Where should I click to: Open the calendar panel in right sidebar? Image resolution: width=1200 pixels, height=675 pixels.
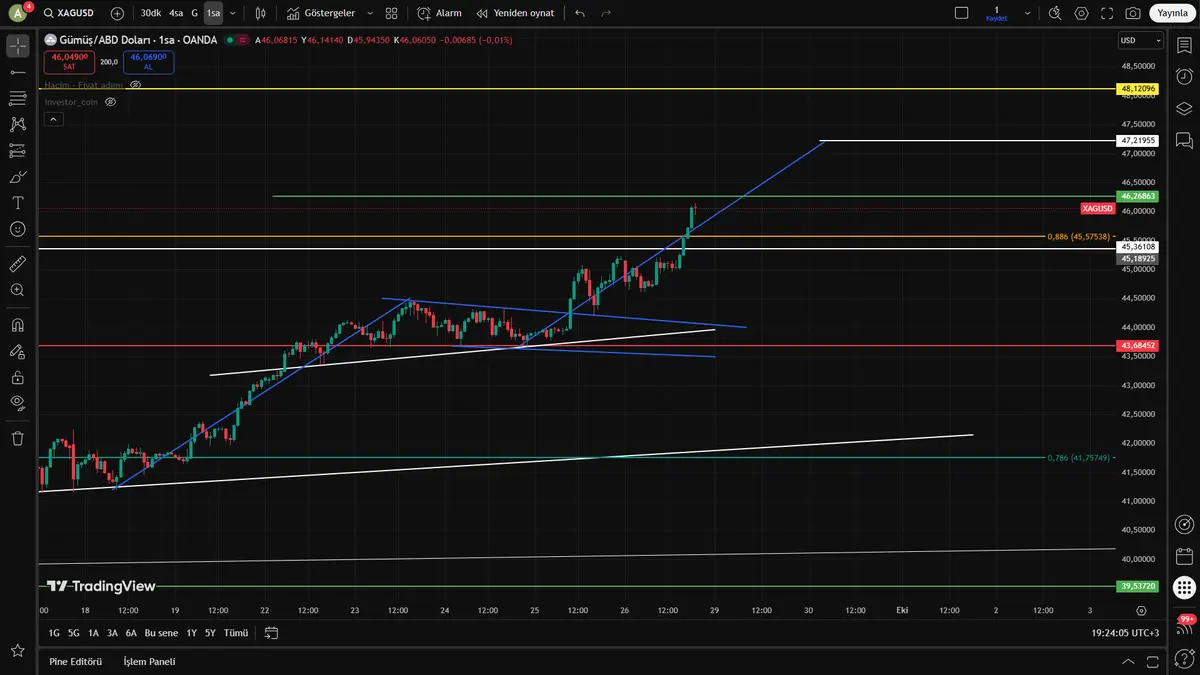pos(1184,555)
